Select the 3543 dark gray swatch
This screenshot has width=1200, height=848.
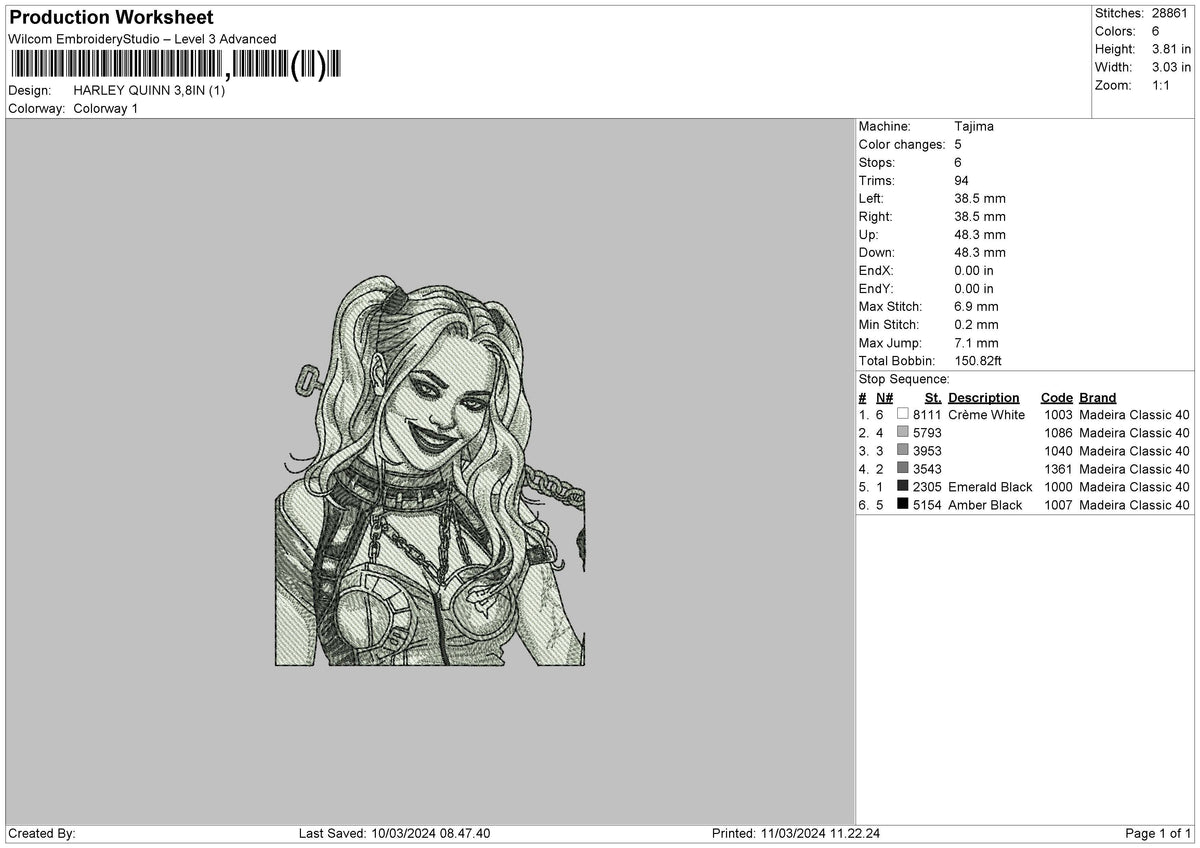click(x=903, y=469)
